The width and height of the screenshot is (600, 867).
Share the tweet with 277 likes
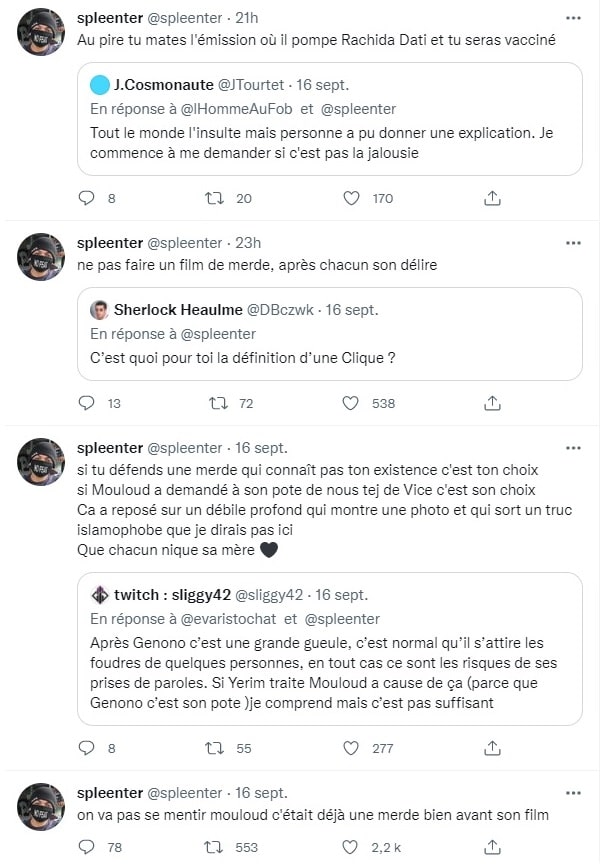coord(492,748)
